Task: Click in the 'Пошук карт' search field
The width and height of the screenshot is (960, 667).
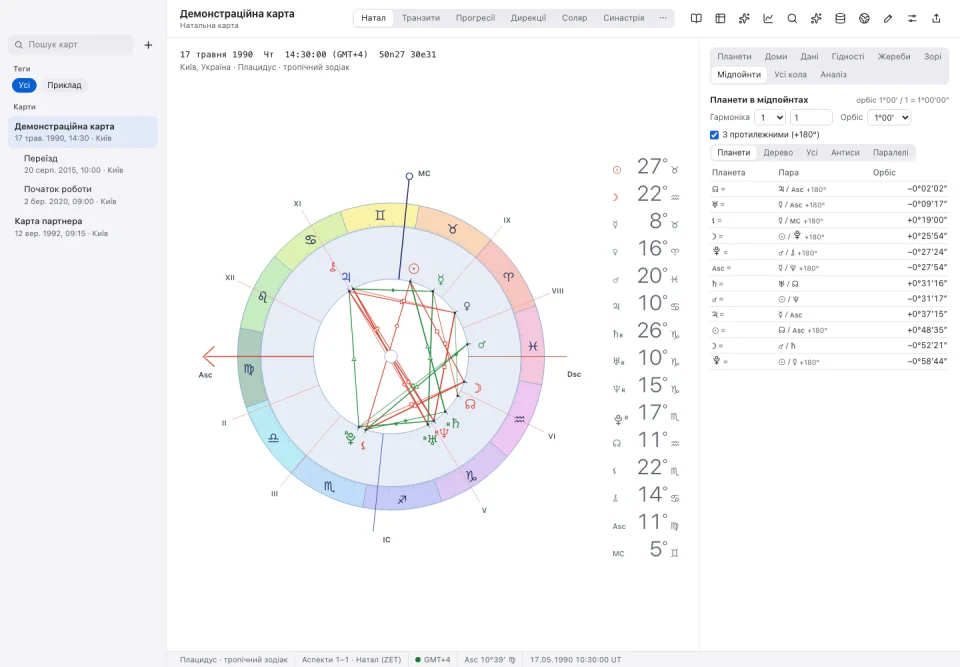Action: coord(71,45)
